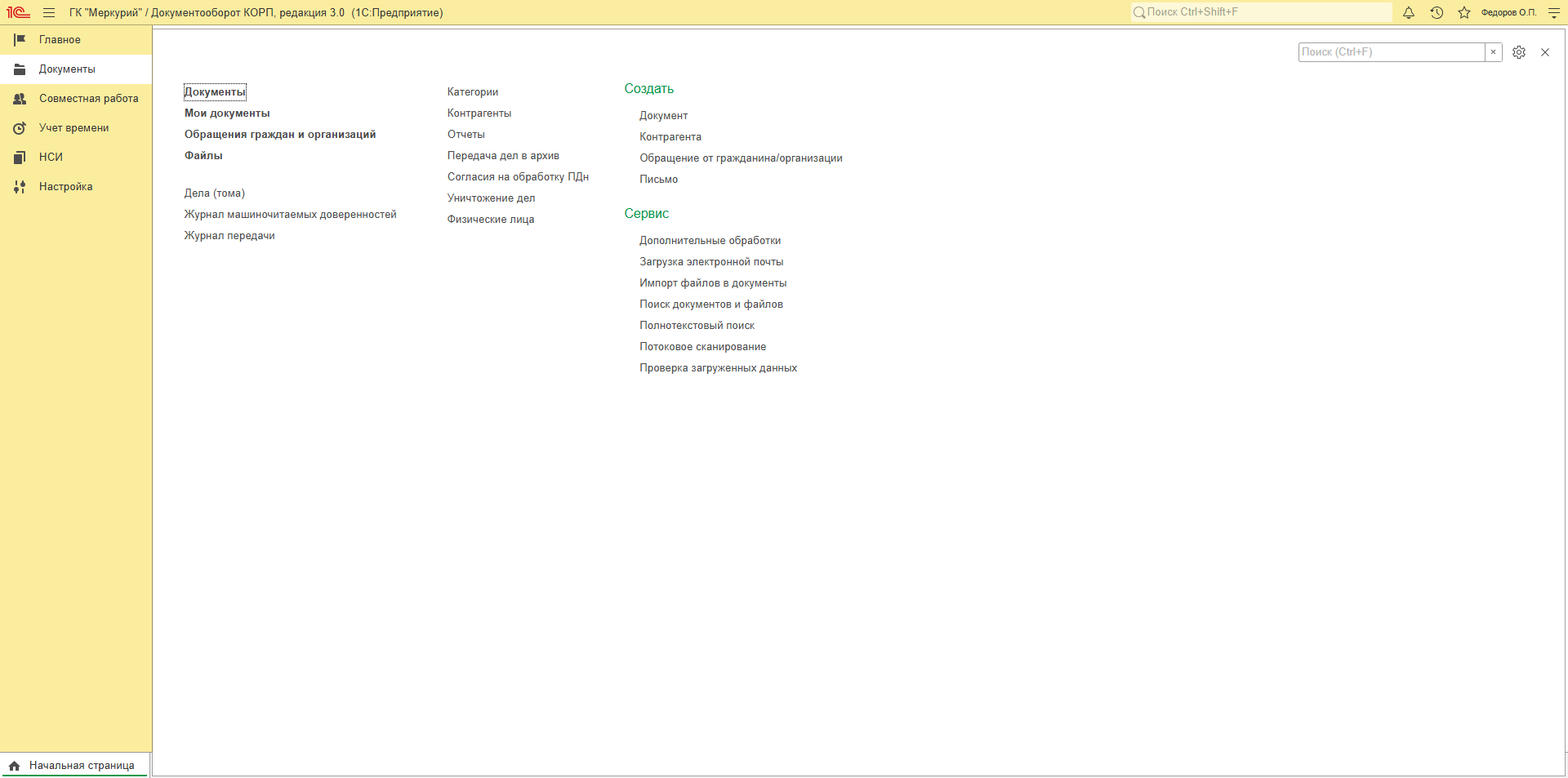The height and width of the screenshot is (778, 1568).
Task: Clear the panel search field
Action: pos(1493,52)
